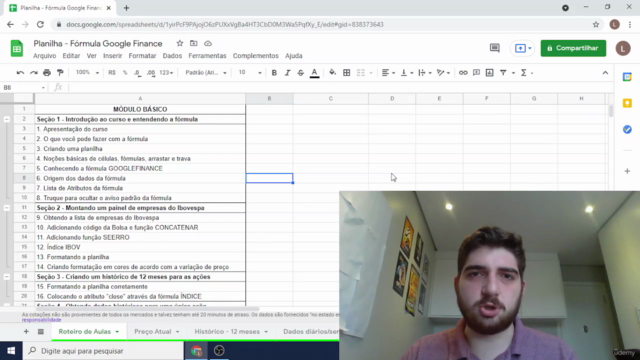Move document with folder icon

[193, 43]
